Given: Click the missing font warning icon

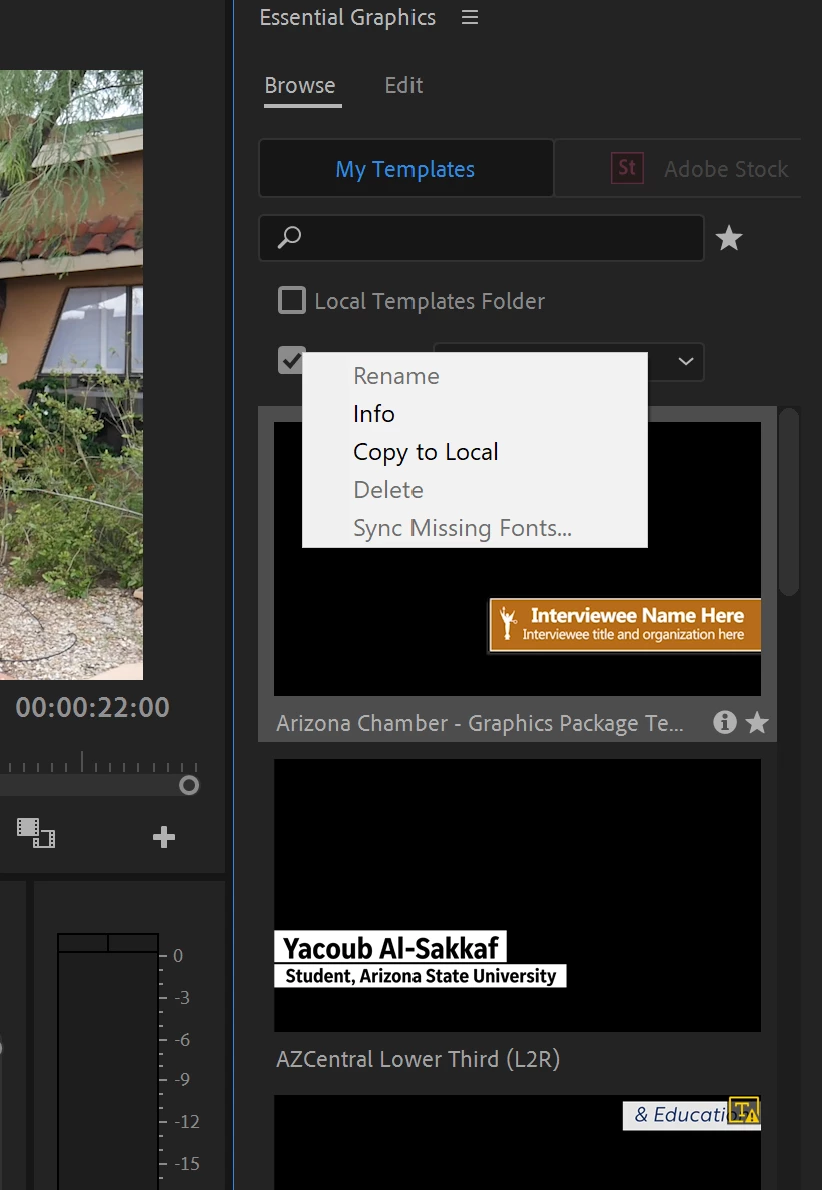Looking at the screenshot, I should pos(744,1110).
